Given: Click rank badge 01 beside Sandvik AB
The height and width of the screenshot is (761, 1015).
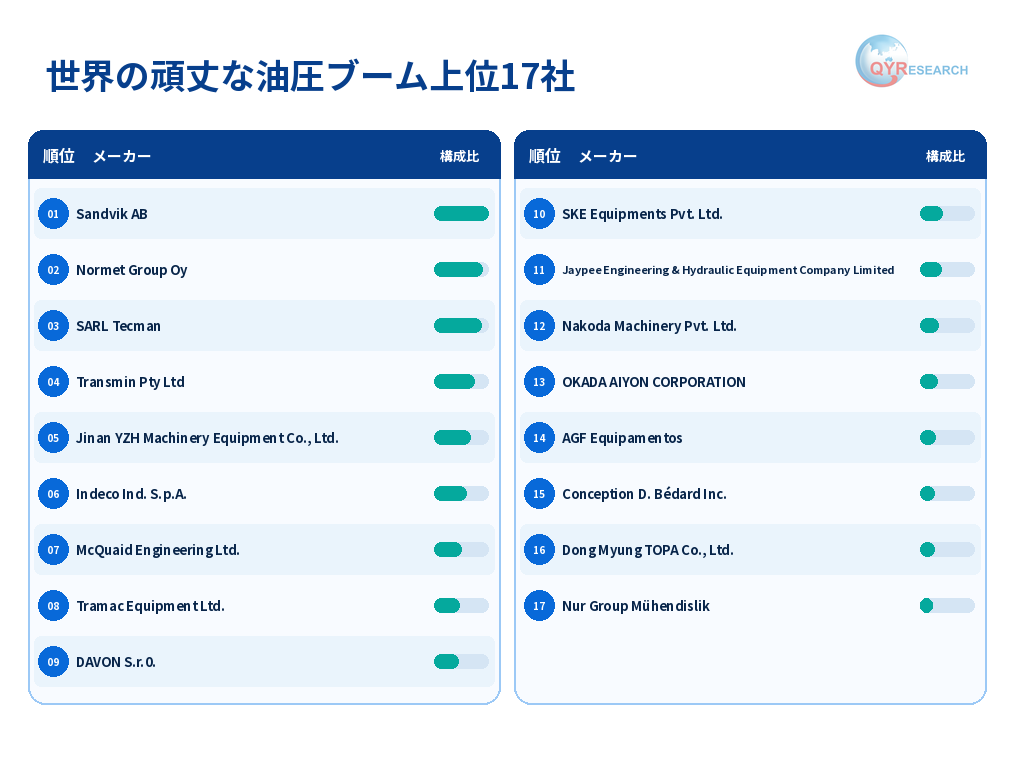Looking at the screenshot, I should coord(53,214).
